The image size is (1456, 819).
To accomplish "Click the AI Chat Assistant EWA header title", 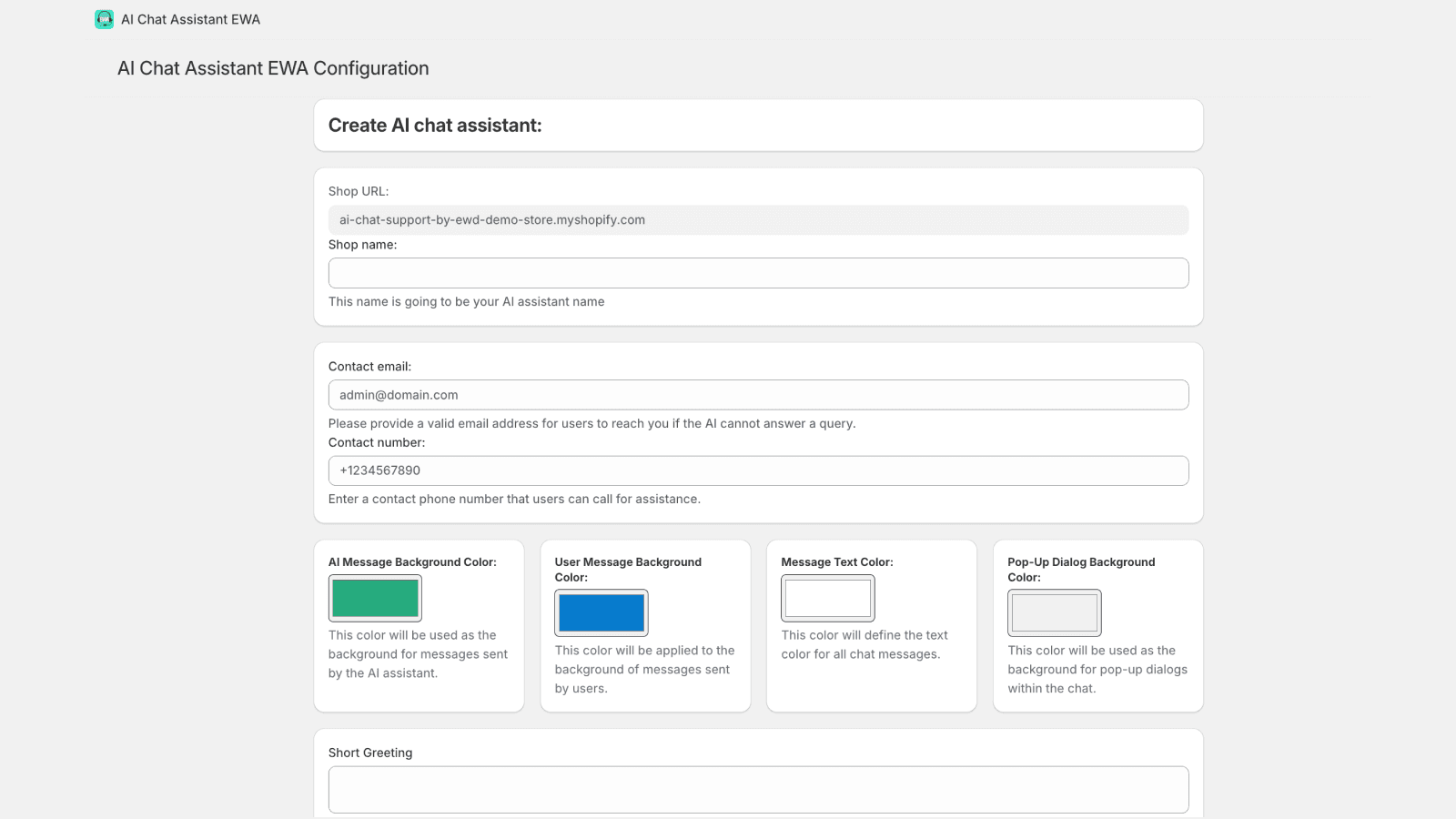I will tap(190, 19).
